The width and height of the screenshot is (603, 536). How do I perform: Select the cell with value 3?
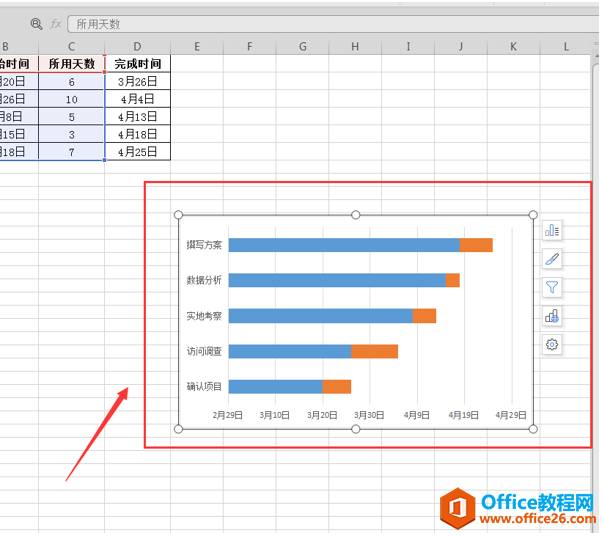[72, 135]
